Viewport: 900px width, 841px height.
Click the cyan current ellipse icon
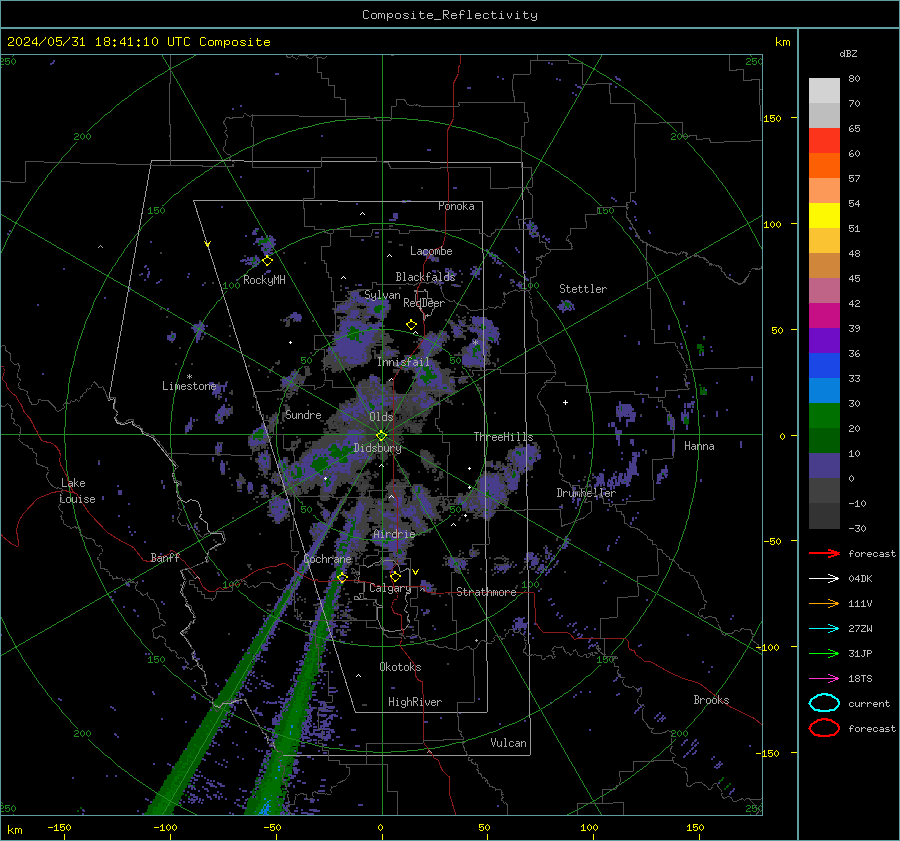tap(824, 703)
